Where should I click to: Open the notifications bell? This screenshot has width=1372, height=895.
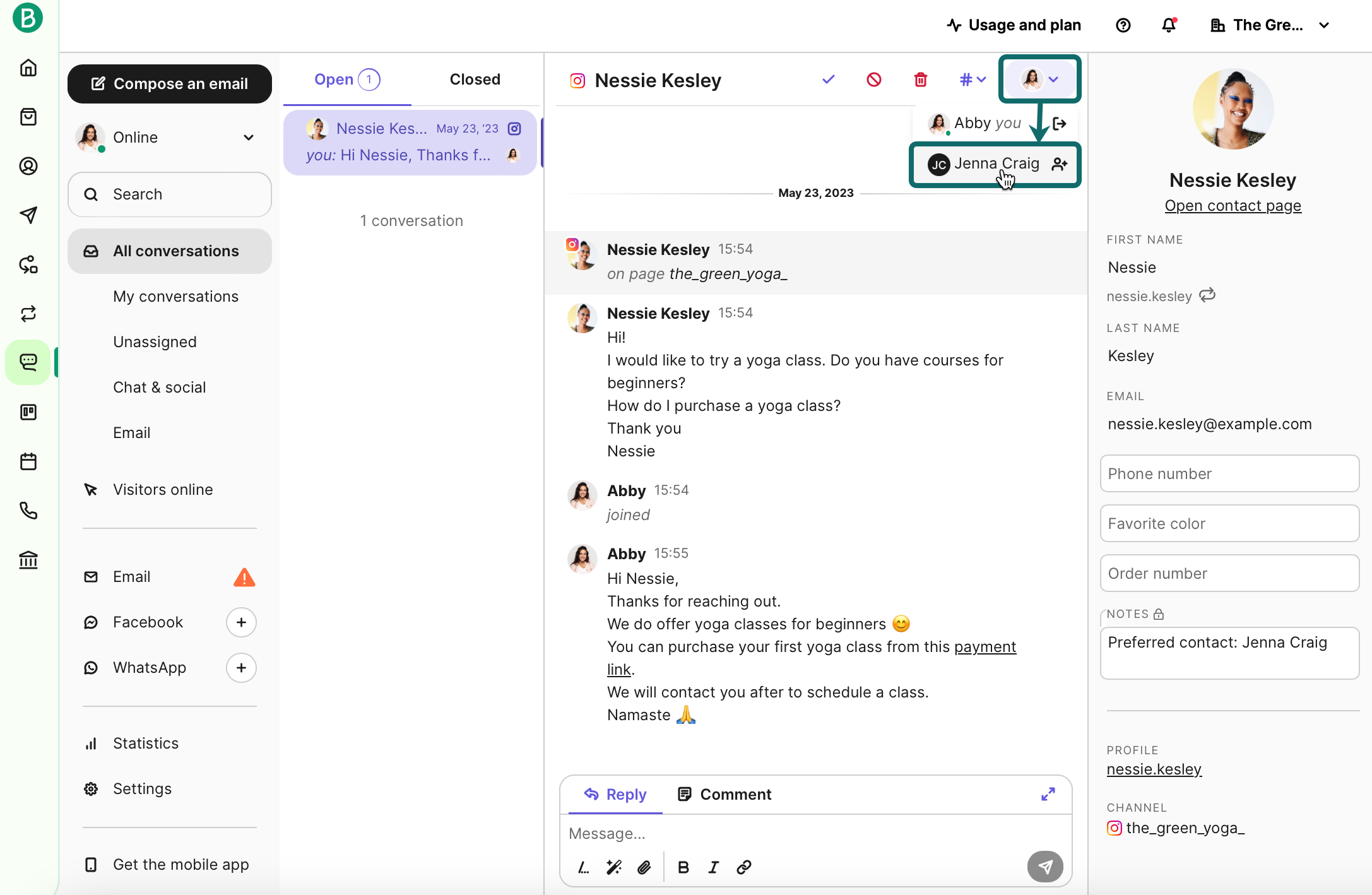click(1169, 25)
